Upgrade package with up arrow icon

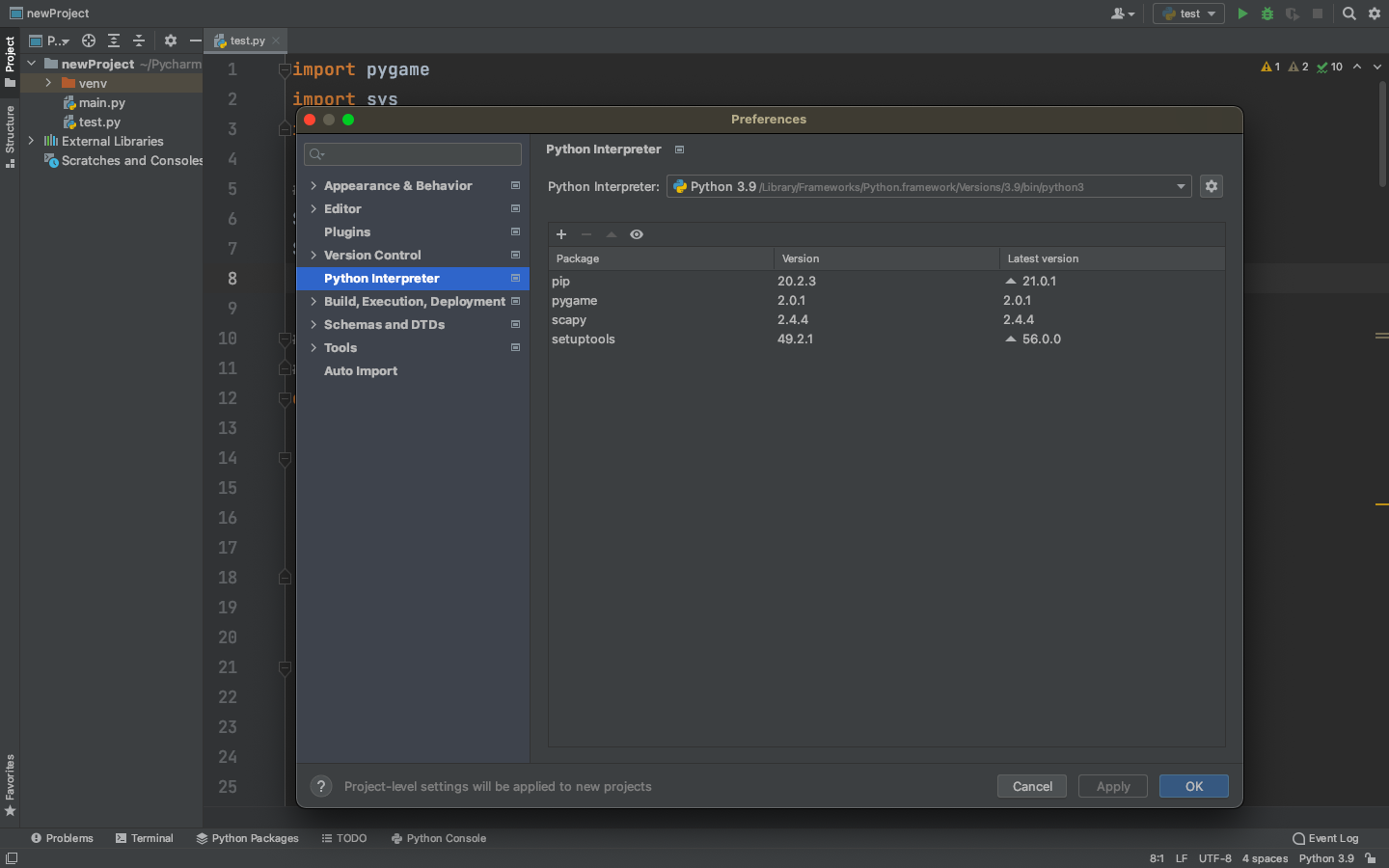[612, 234]
